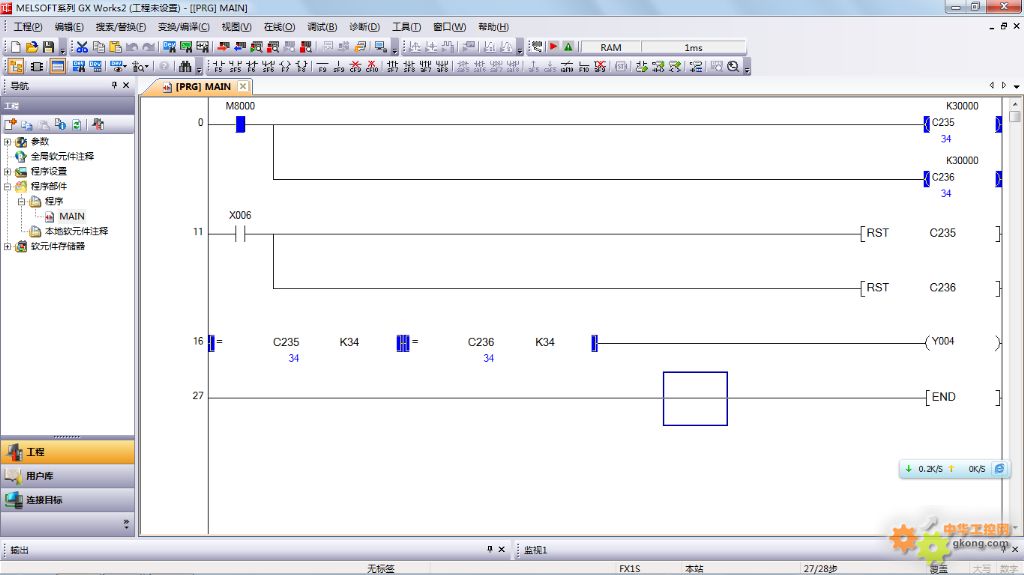
Task: Click the rising pulse sF7 contact icon
Action: pos(392,67)
